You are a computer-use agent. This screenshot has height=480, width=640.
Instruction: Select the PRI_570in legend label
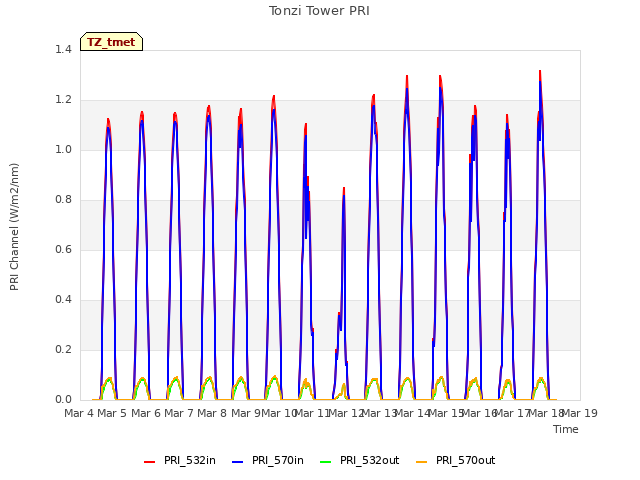click(x=278, y=460)
